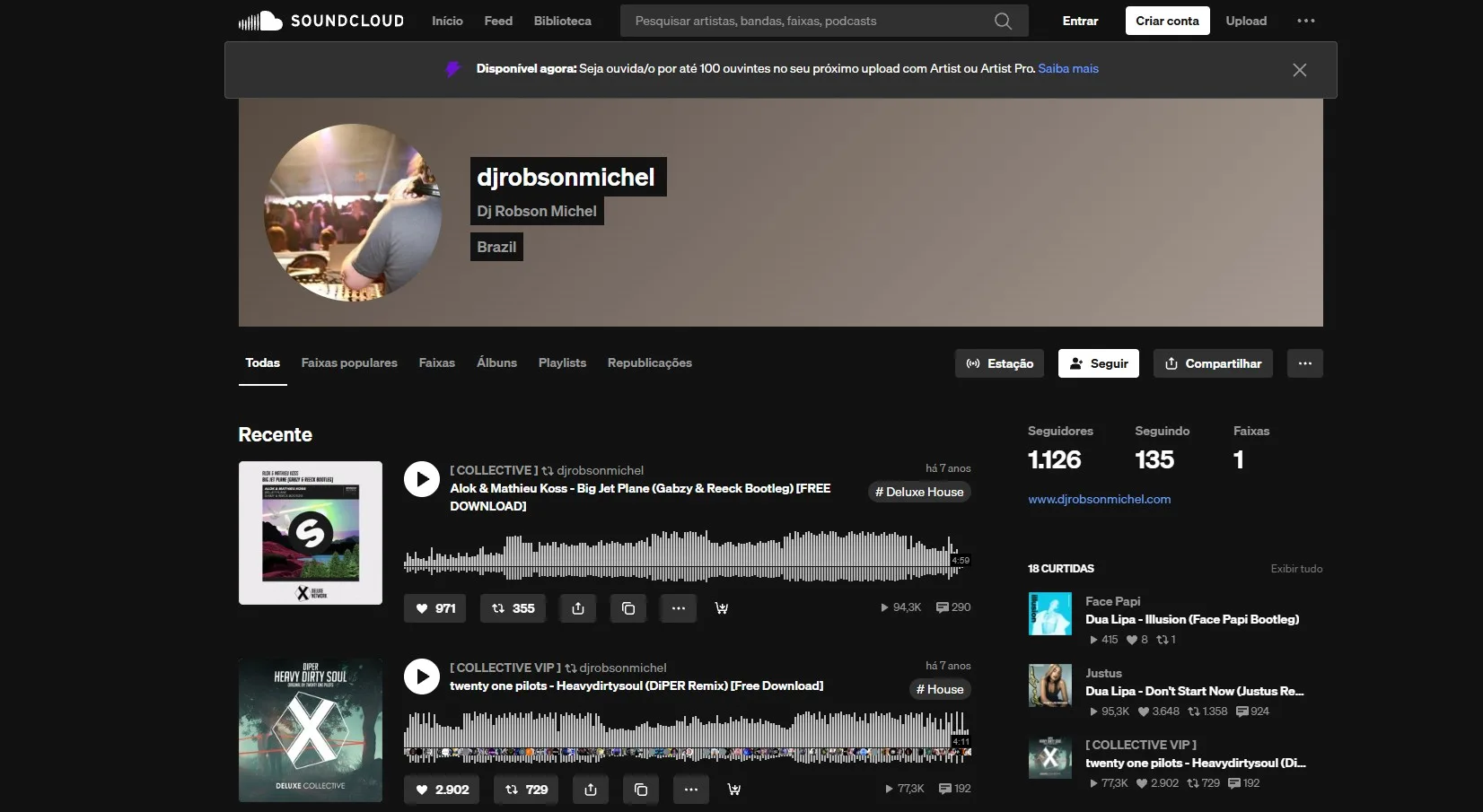Play the twenty one pilots Heavydirtysoul track

[422, 677]
